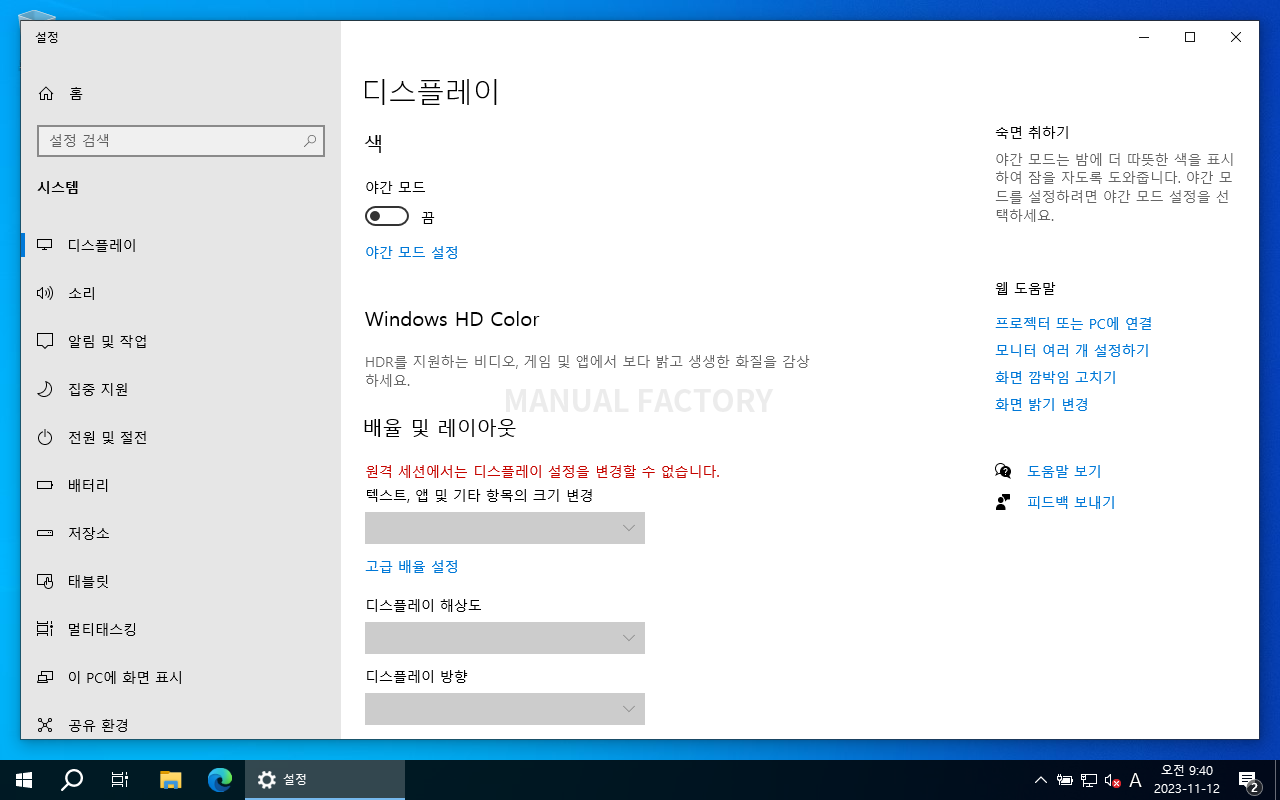Screen dimensions: 1280x800
Task: Open the notification action center
Action: pos(1248,780)
